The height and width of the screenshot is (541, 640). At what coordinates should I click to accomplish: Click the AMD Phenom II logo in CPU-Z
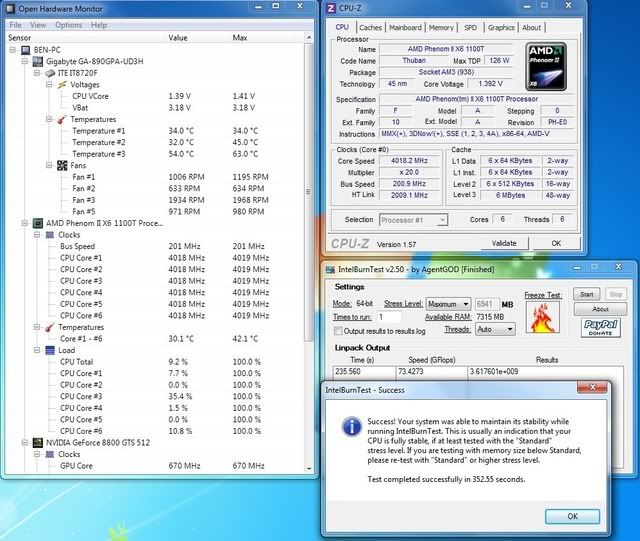pos(546,66)
